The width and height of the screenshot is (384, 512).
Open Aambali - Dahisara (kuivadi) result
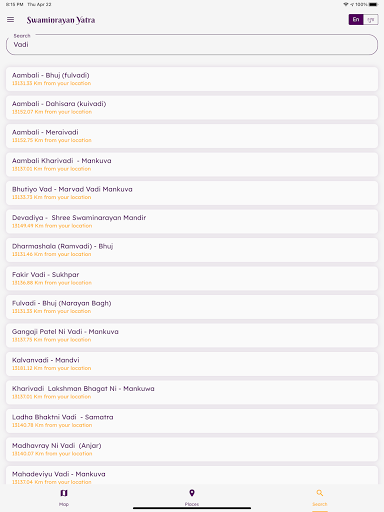(x=192, y=107)
